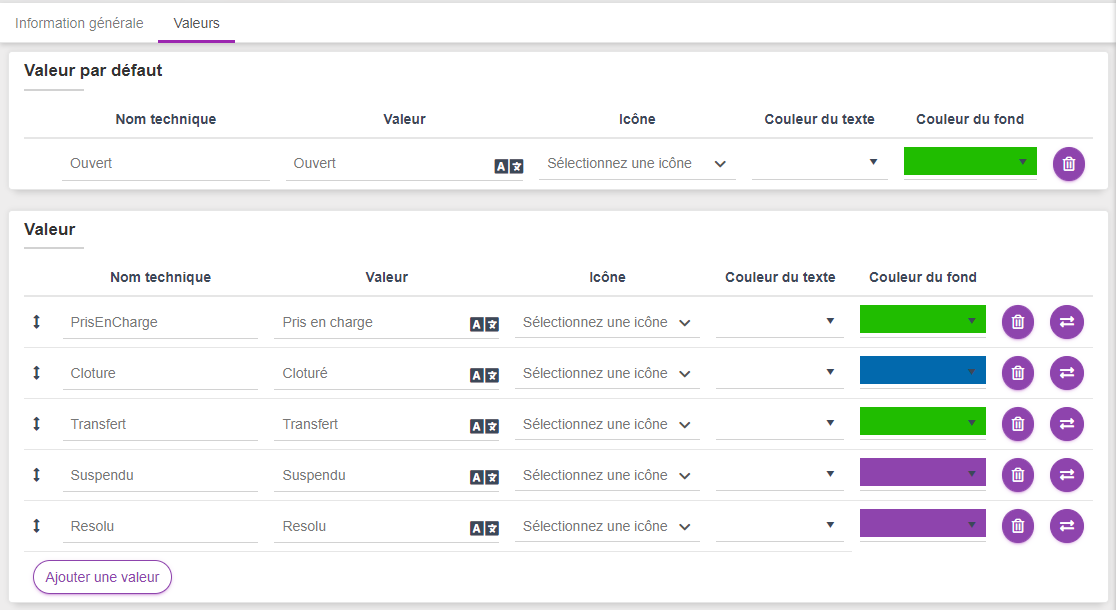Screen dimensions: 1116x610
Task: Click swap icon on the Cloture row
Action: tap(1066, 373)
